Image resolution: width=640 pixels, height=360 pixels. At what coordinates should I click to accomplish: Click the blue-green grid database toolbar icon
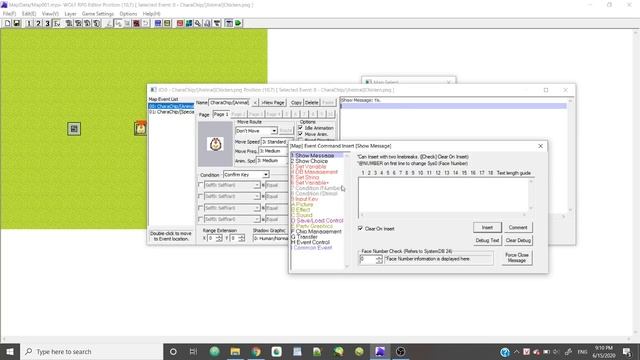[189, 23]
